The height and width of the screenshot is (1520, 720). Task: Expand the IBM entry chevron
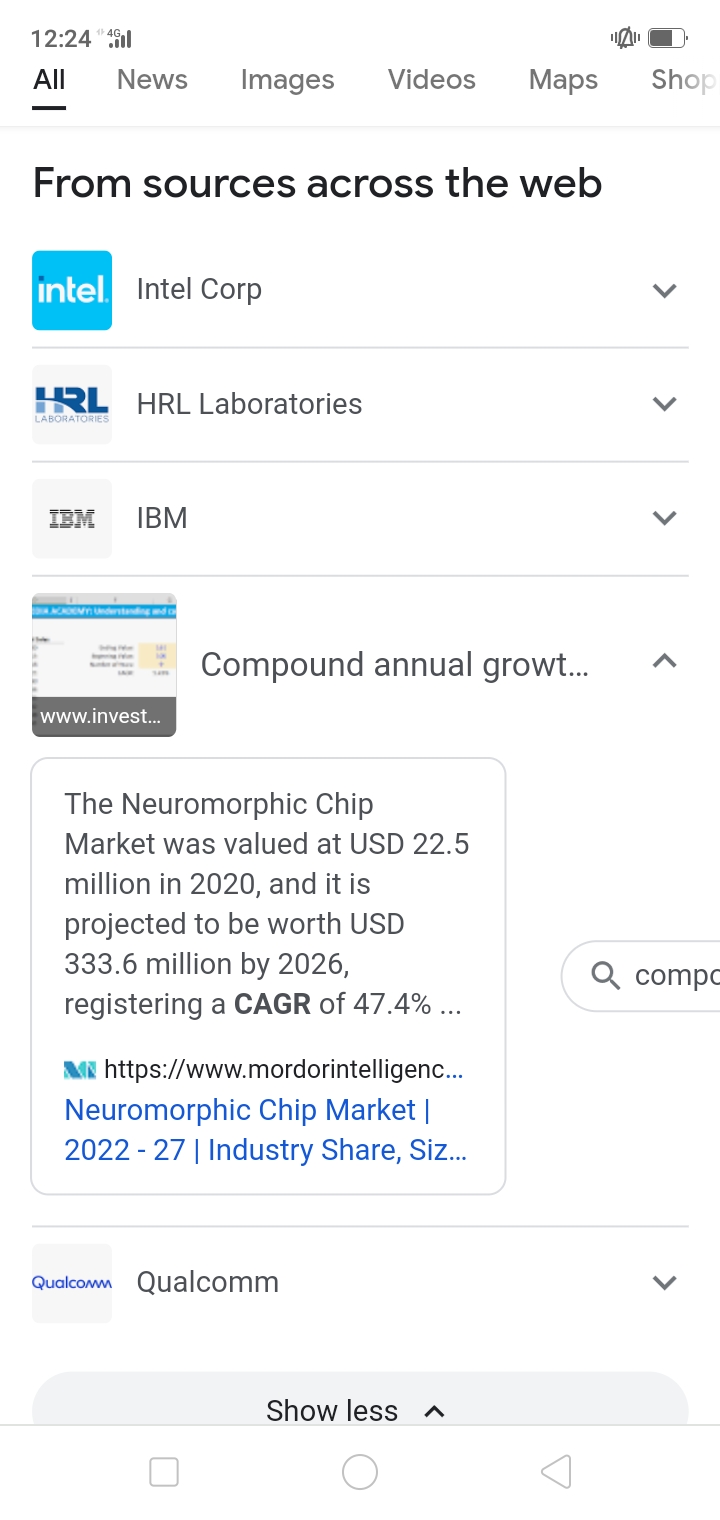pyautogui.click(x=665, y=518)
